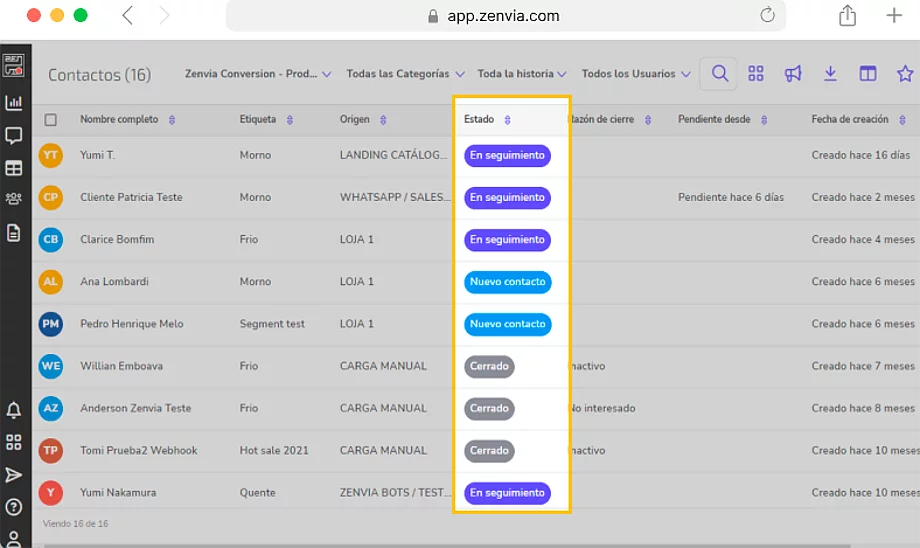Expand Todos los Usuarios dropdown

(636, 74)
